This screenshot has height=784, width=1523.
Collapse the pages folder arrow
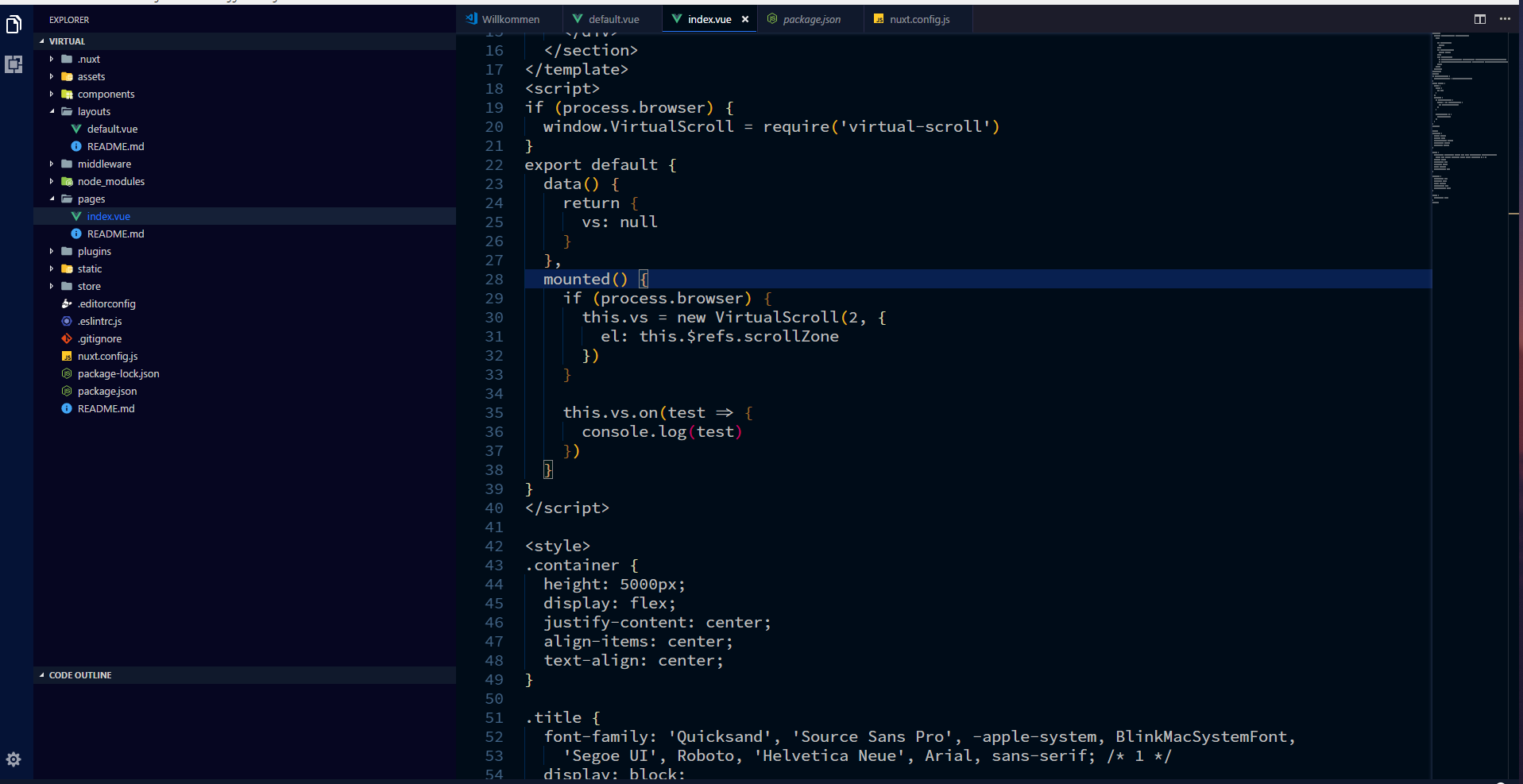coord(52,199)
